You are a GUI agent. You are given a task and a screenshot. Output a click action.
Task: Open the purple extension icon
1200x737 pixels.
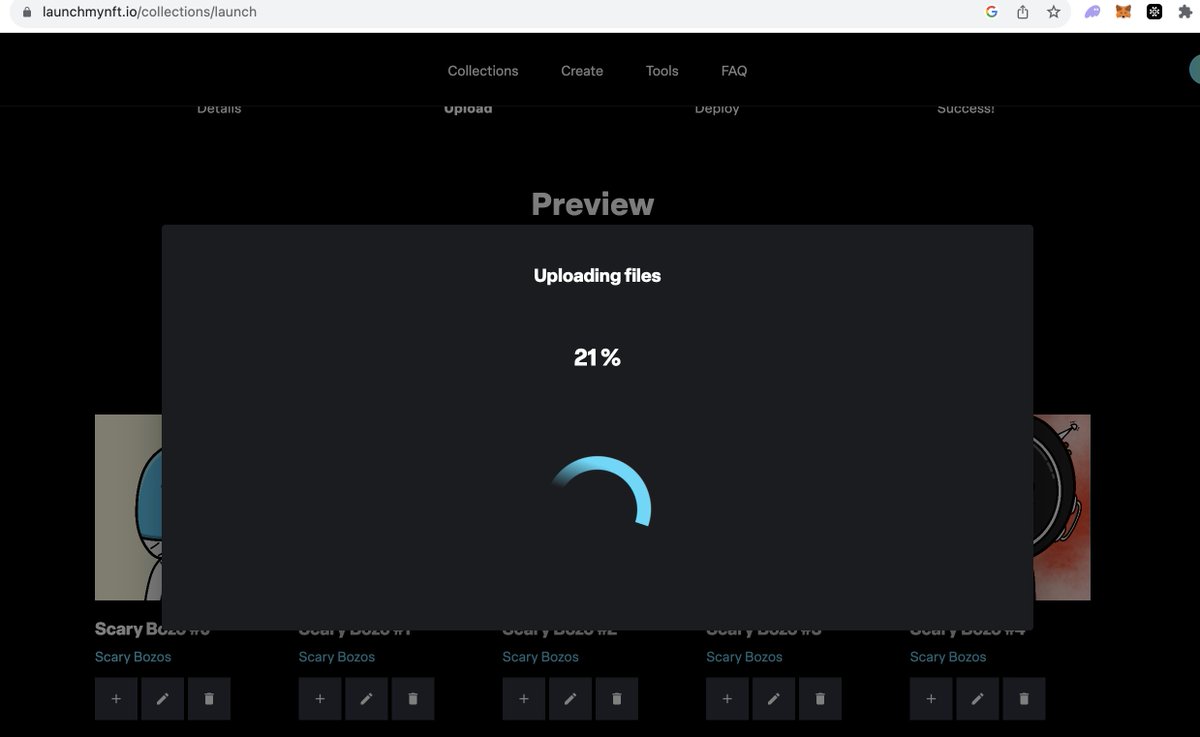point(1093,12)
